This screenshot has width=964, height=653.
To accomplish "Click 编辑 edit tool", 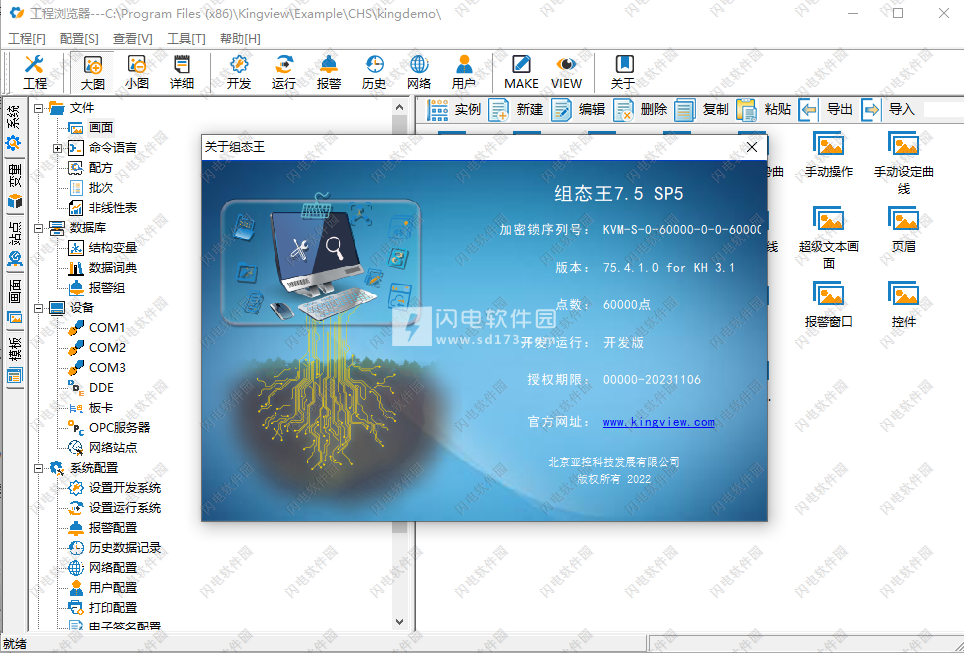I will [x=578, y=109].
